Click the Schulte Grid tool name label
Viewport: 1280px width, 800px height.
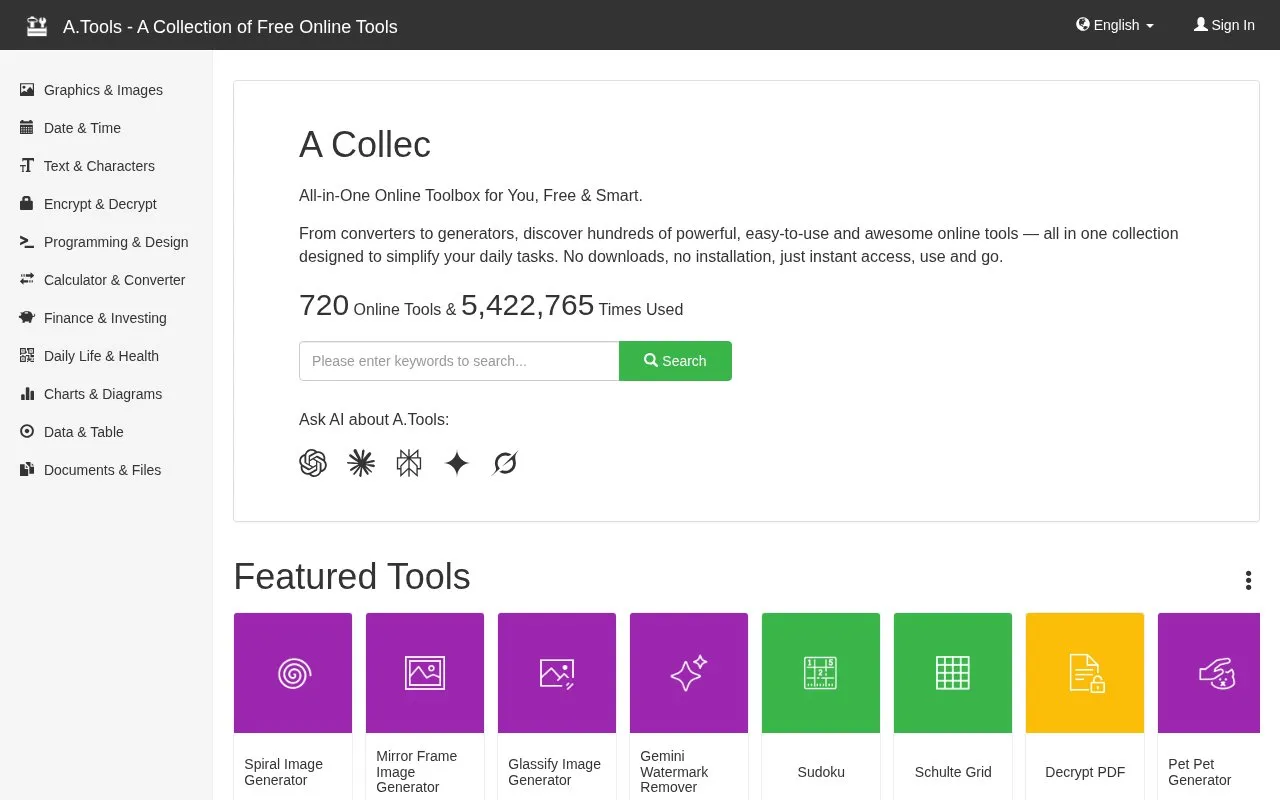pyautogui.click(x=953, y=772)
